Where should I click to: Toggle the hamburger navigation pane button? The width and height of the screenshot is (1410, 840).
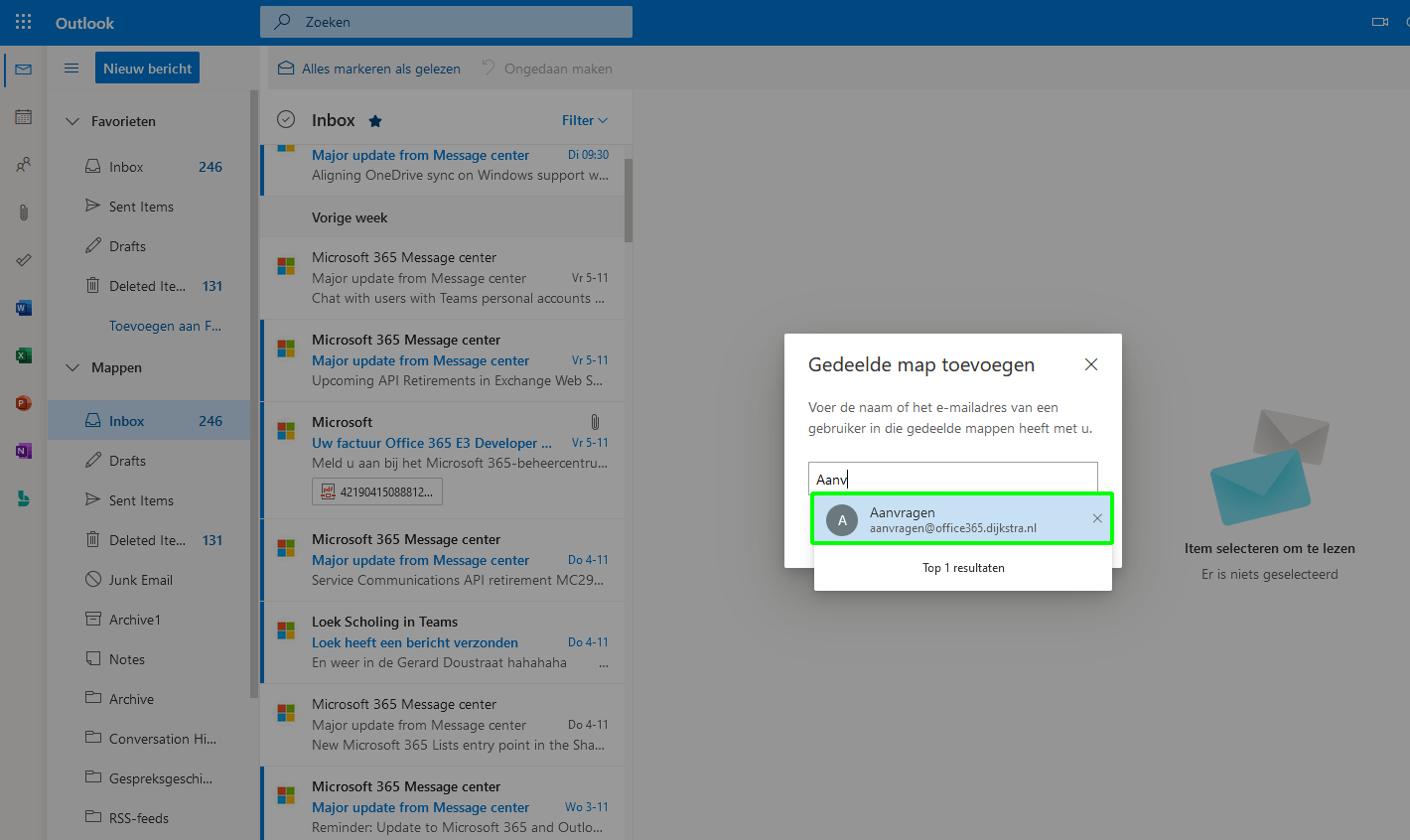coord(71,69)
